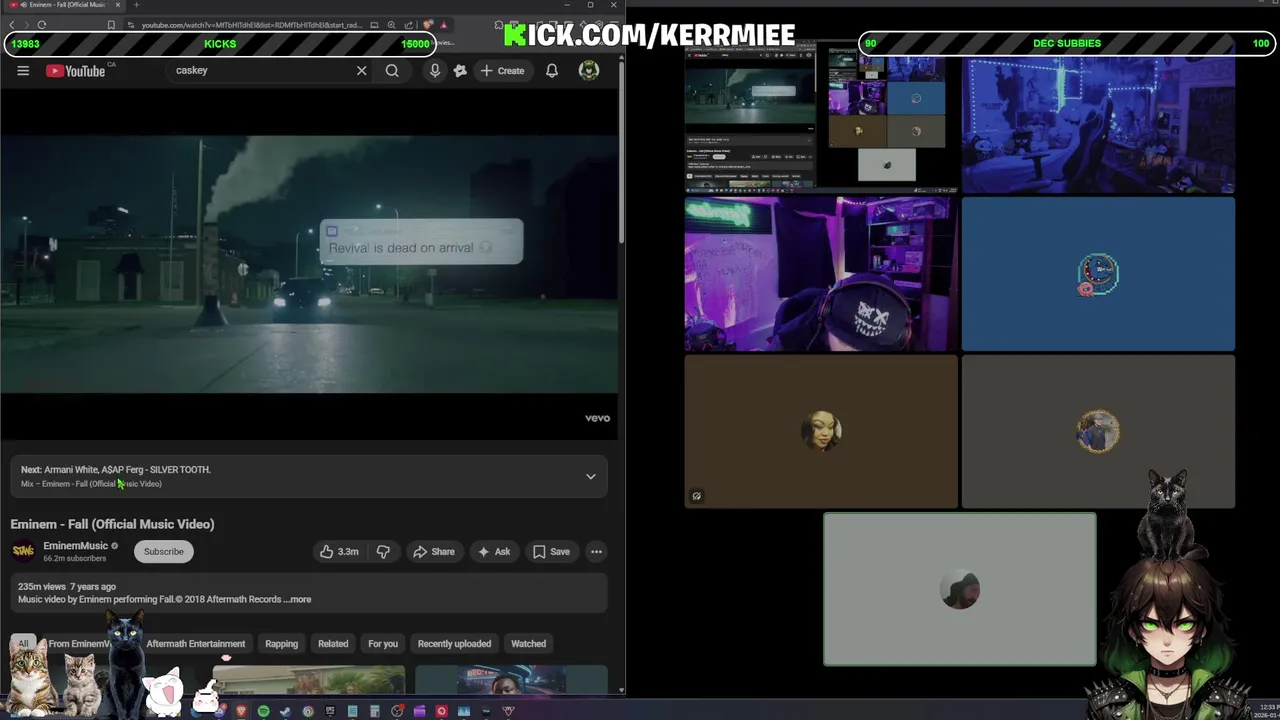The image size is (1280, 720).
Task: Select the purple room webcam with black cap
Action: [821, 274]
